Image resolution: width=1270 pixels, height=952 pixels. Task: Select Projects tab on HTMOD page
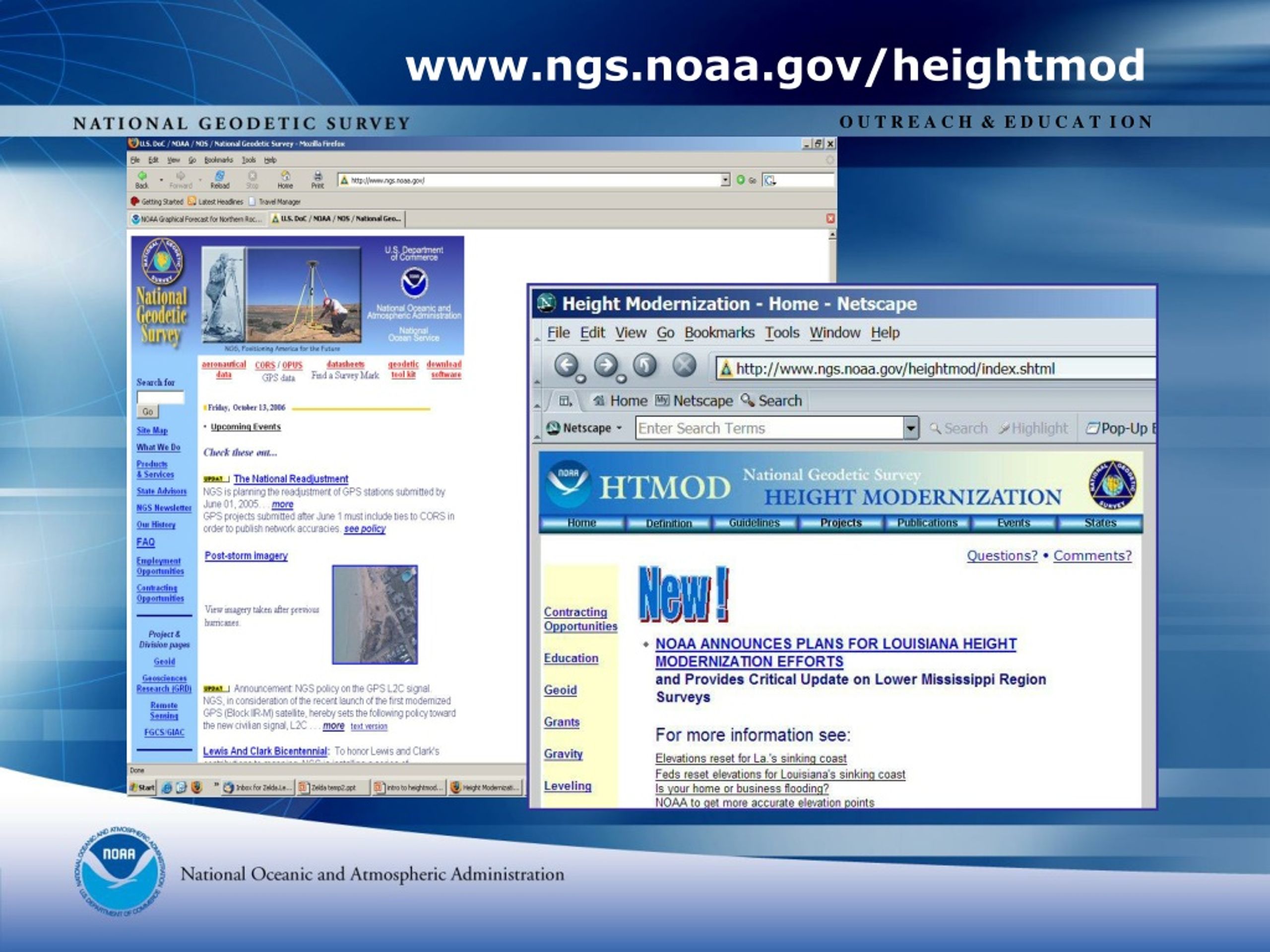[x=841, y=523]
